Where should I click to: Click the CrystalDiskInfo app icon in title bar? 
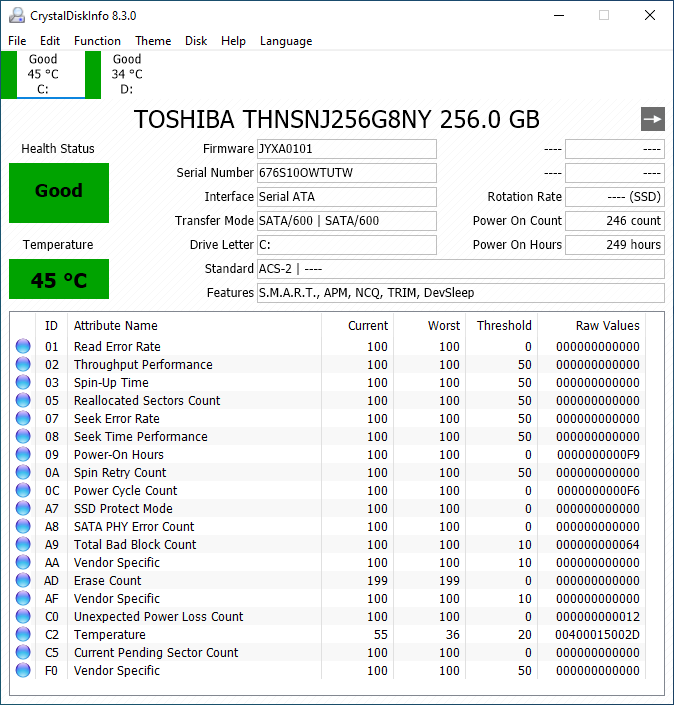point(15,15)
